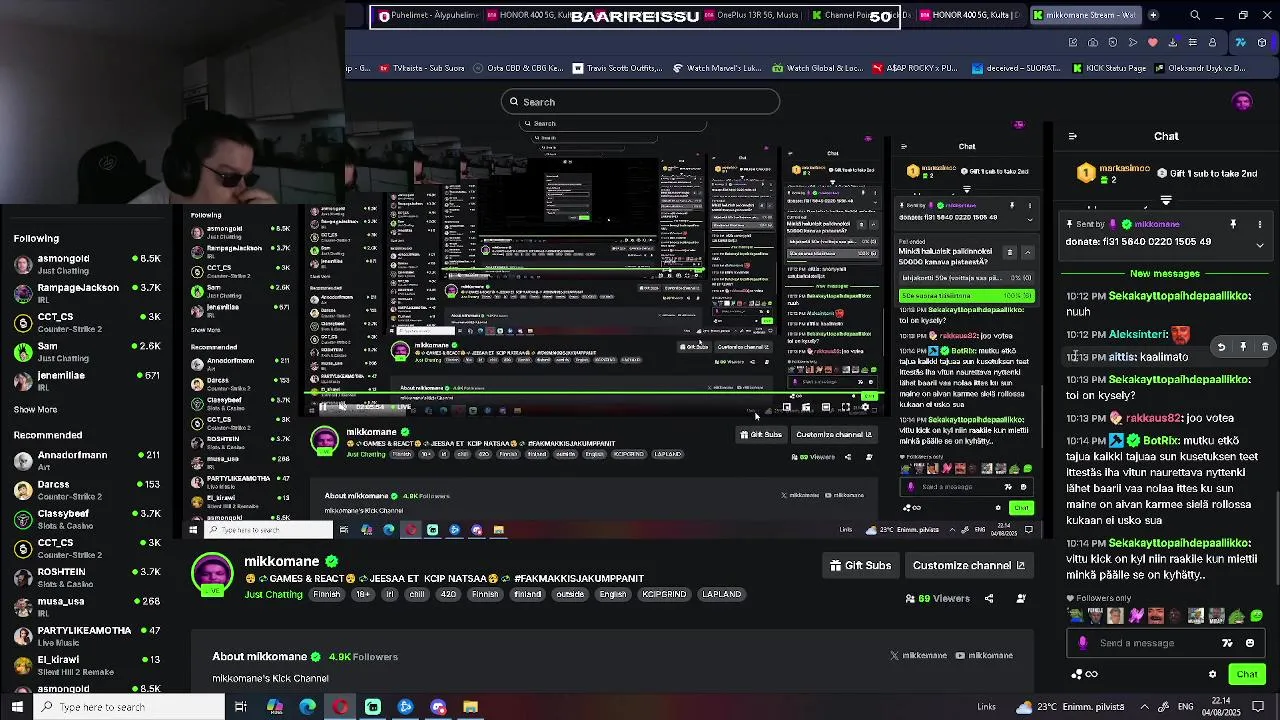The height and width of the screenshot is (720, 1280).
Task: Click Windows Type here to search
Action: click(x=129, y=707)
